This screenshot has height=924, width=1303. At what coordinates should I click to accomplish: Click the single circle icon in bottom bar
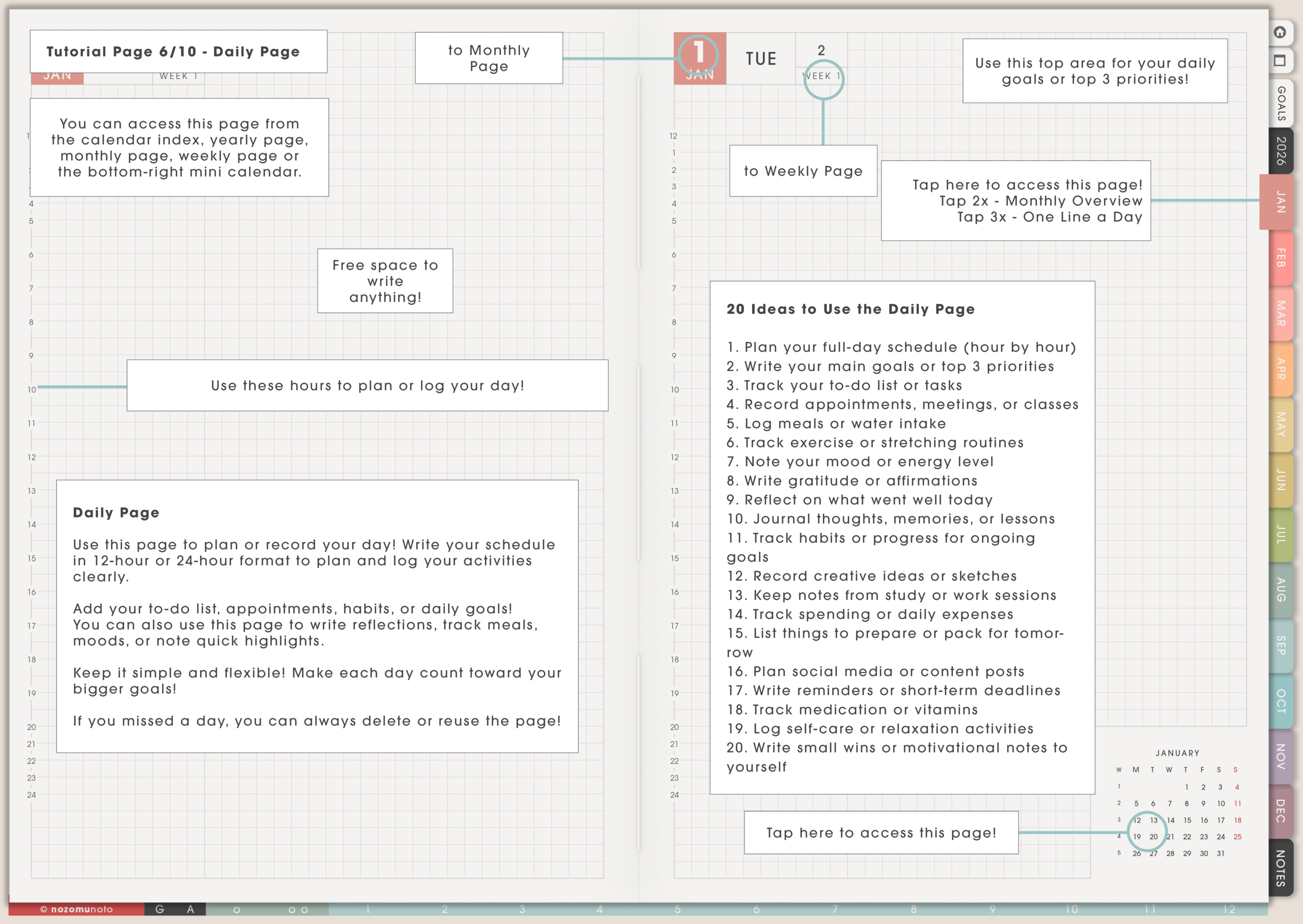coord(237,910)
